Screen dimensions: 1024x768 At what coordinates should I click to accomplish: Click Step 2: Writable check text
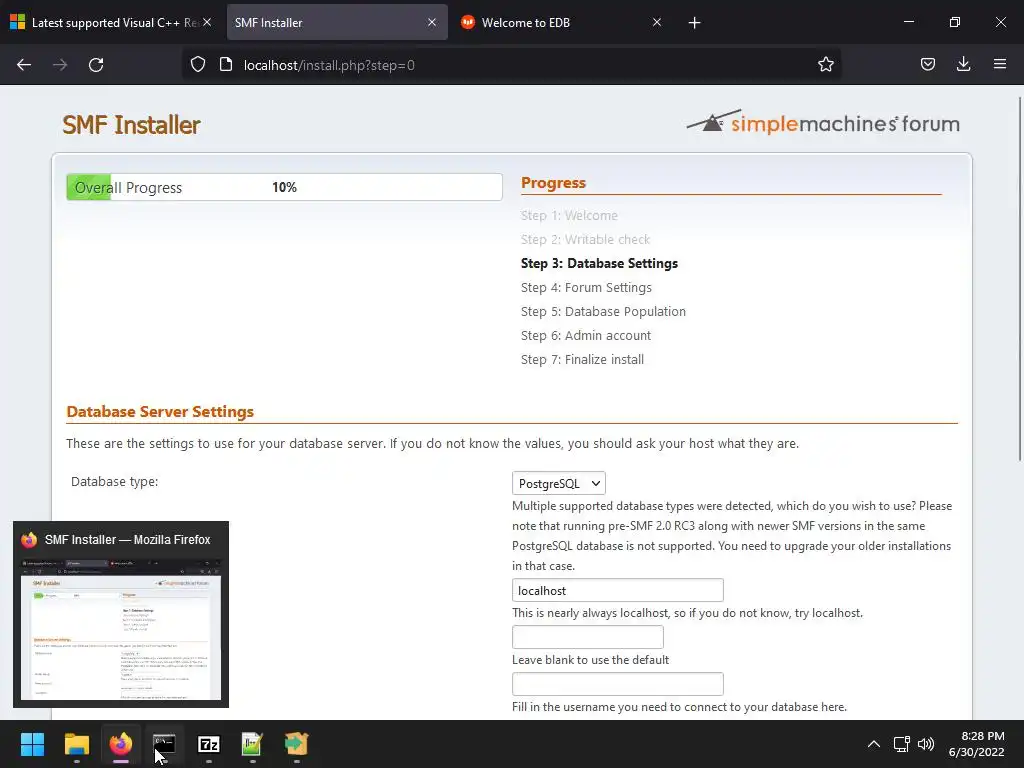click(x=585, y=240)
